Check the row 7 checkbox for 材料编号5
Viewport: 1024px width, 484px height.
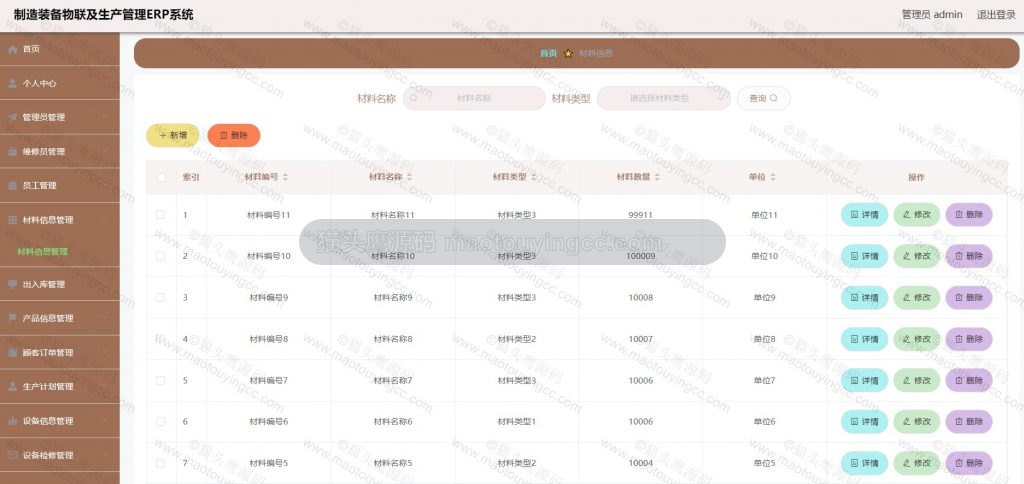click(161, 463)
